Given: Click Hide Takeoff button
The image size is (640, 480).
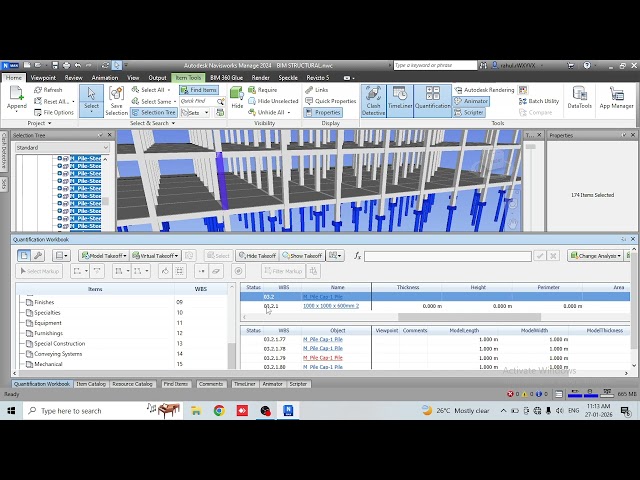Looking at the screenshot, I should pyautogui.click(x=258, y=256).
